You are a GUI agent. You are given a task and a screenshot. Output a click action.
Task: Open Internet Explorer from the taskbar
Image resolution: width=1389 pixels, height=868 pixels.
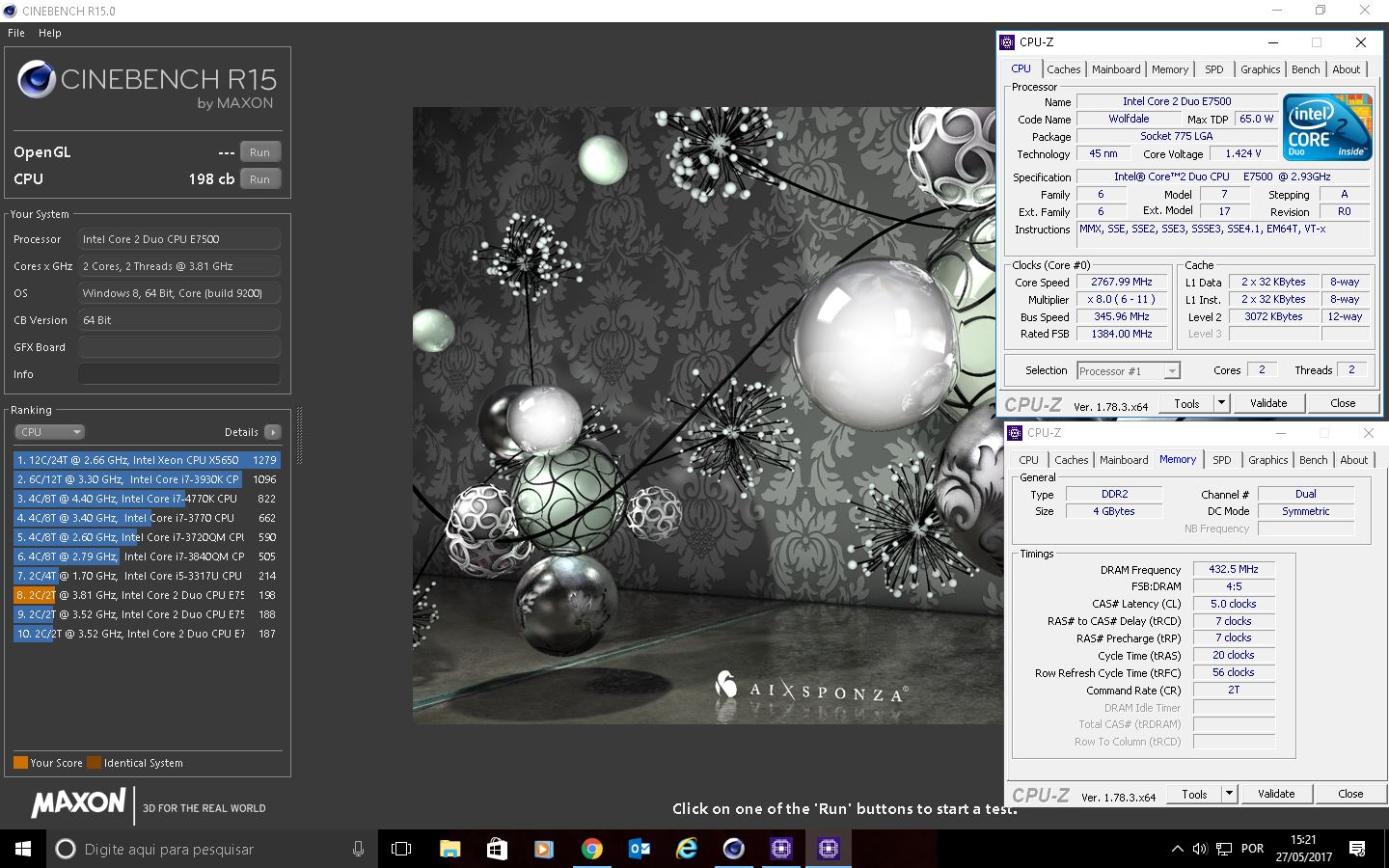pos(686,849)
